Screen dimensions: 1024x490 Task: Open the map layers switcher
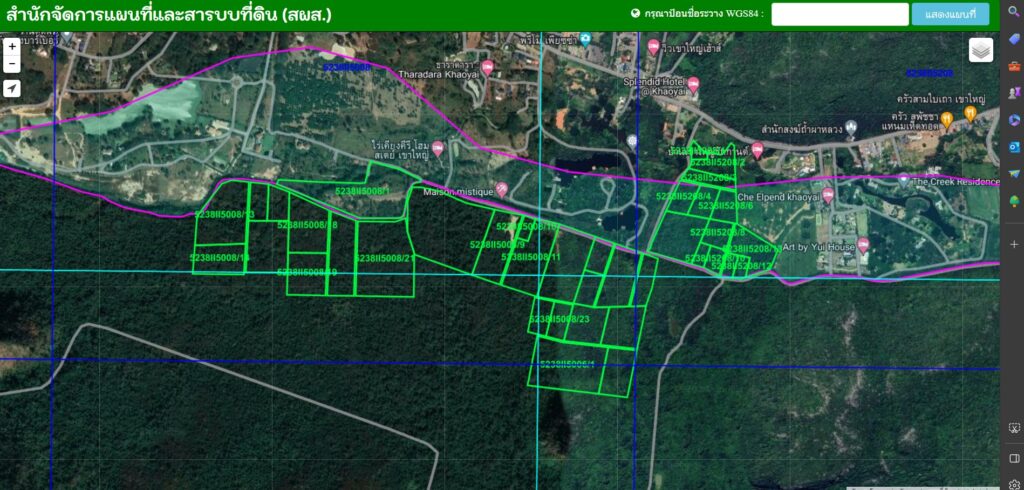pyautogui.click(x=980, y=50)
